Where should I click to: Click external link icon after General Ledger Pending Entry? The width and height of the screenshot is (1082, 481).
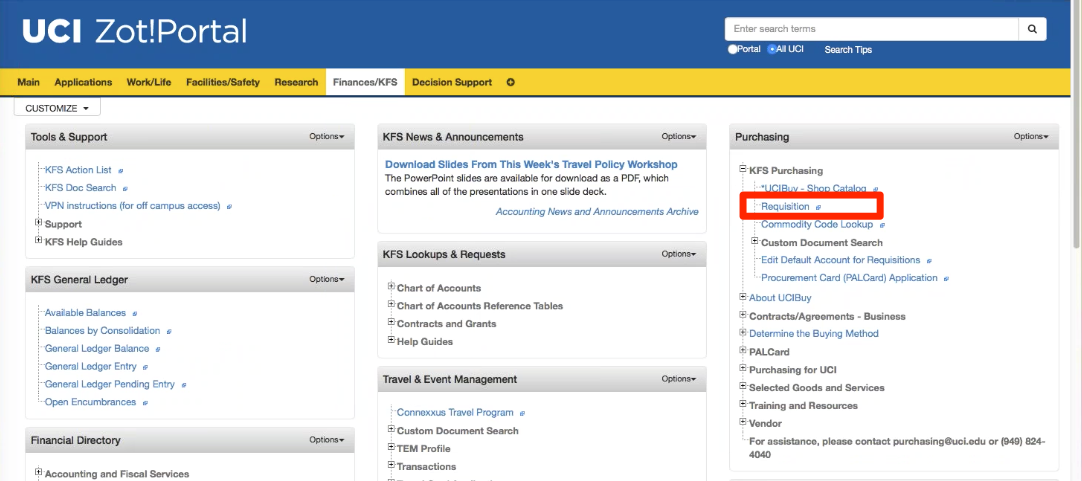tap(184, 385)
